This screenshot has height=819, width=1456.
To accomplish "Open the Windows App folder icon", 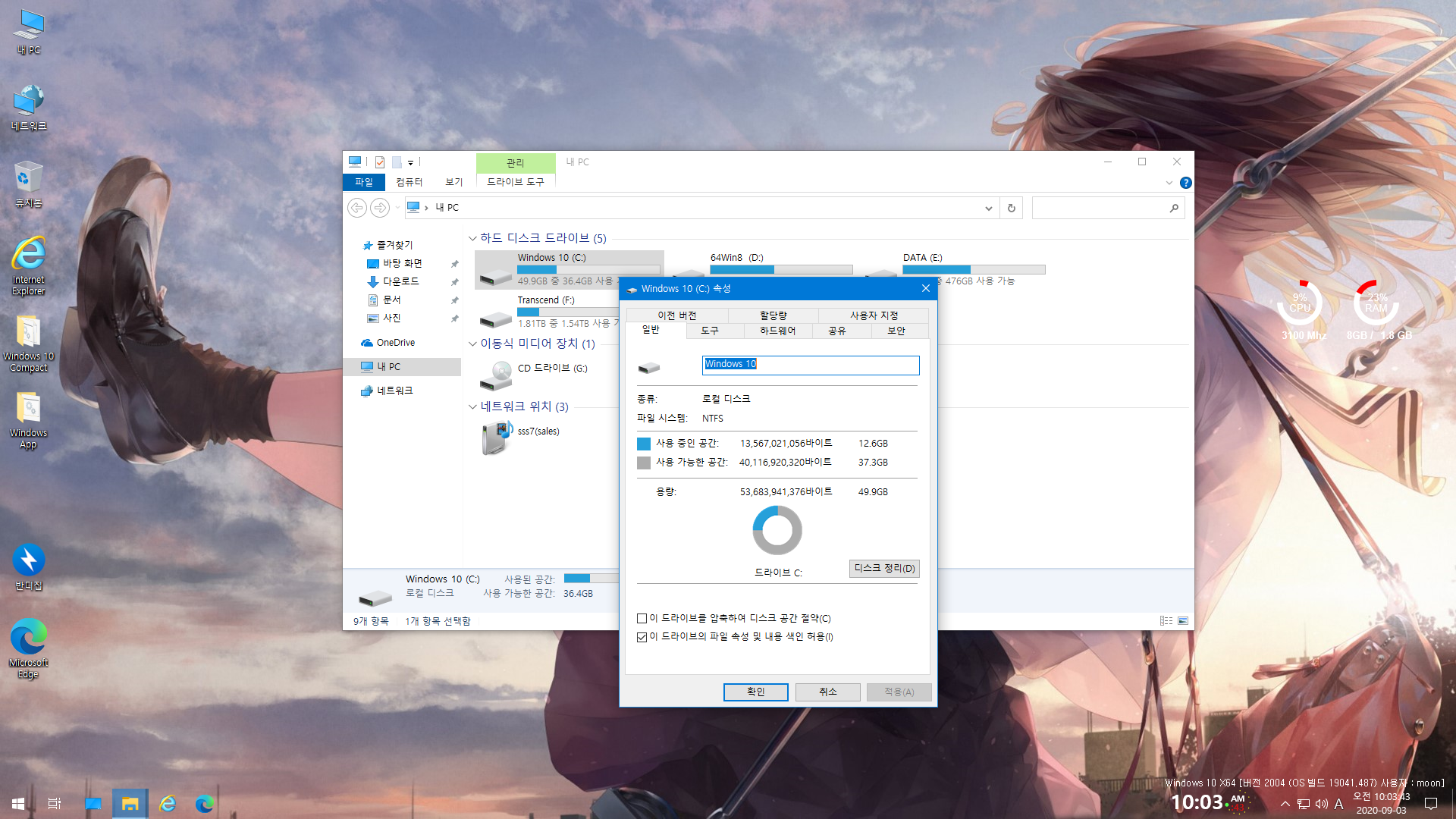I will pos(29,420).
